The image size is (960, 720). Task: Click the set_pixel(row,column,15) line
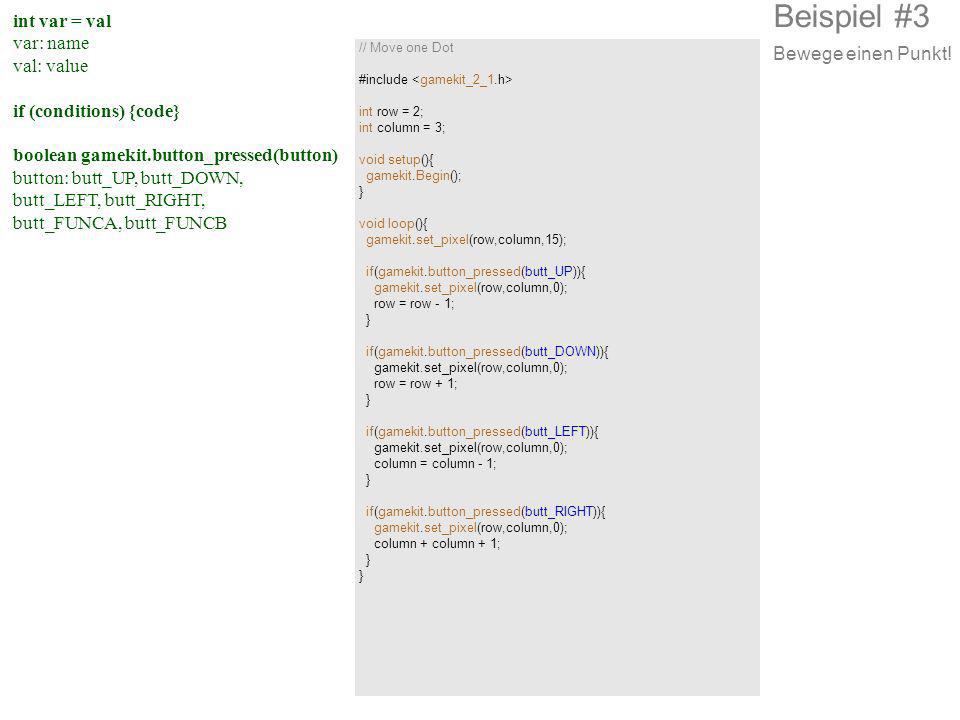pyautogui.click(x=466, y=239)
